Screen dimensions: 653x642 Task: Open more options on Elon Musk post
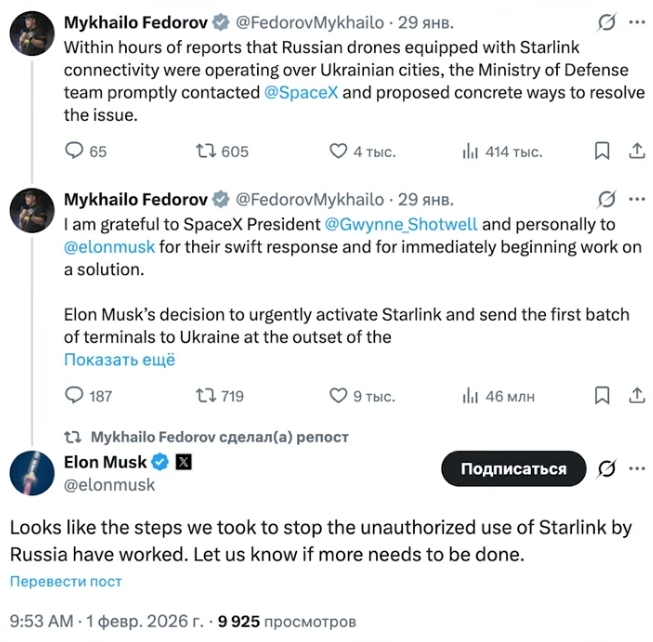tap(635, 468)
